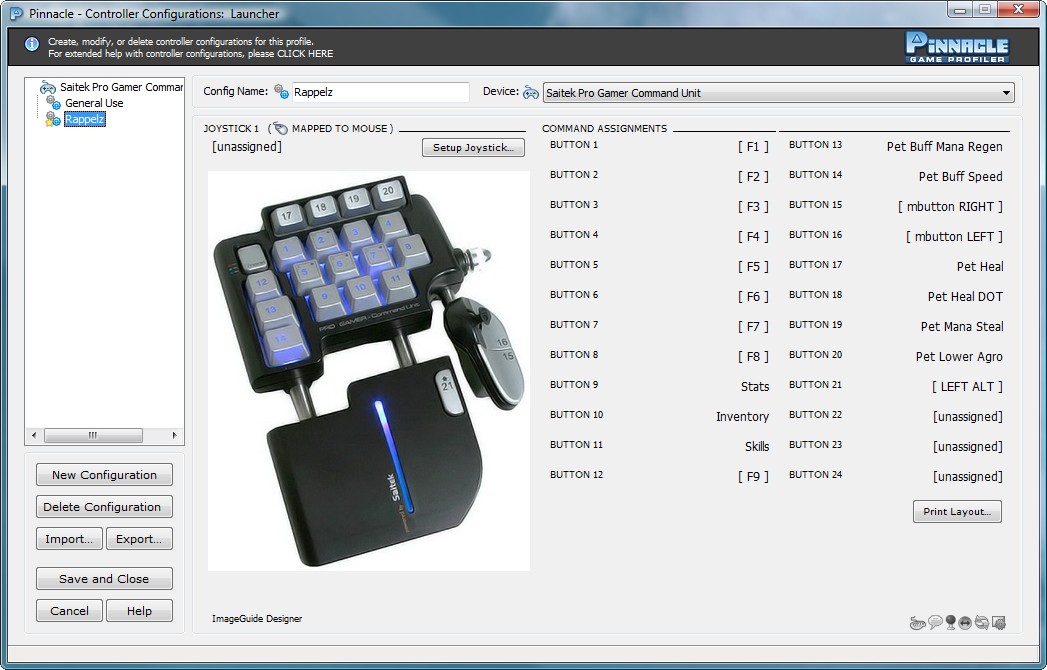The width and height of the screenshot is (1047, 670).
Task: Click Pet Buff Mana Regen assignment
Action: [945, 147]
